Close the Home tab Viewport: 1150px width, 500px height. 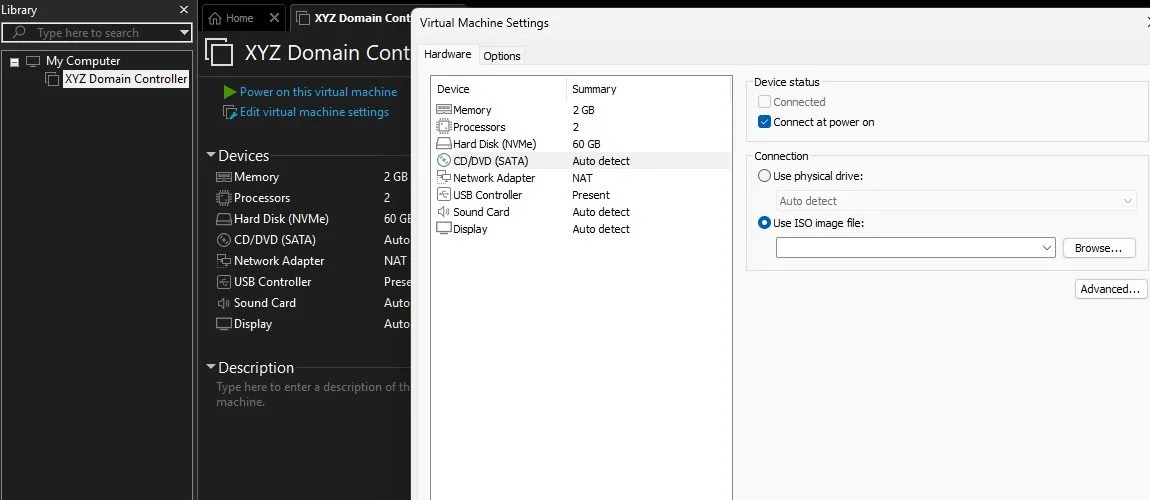(x=274, y=18)
